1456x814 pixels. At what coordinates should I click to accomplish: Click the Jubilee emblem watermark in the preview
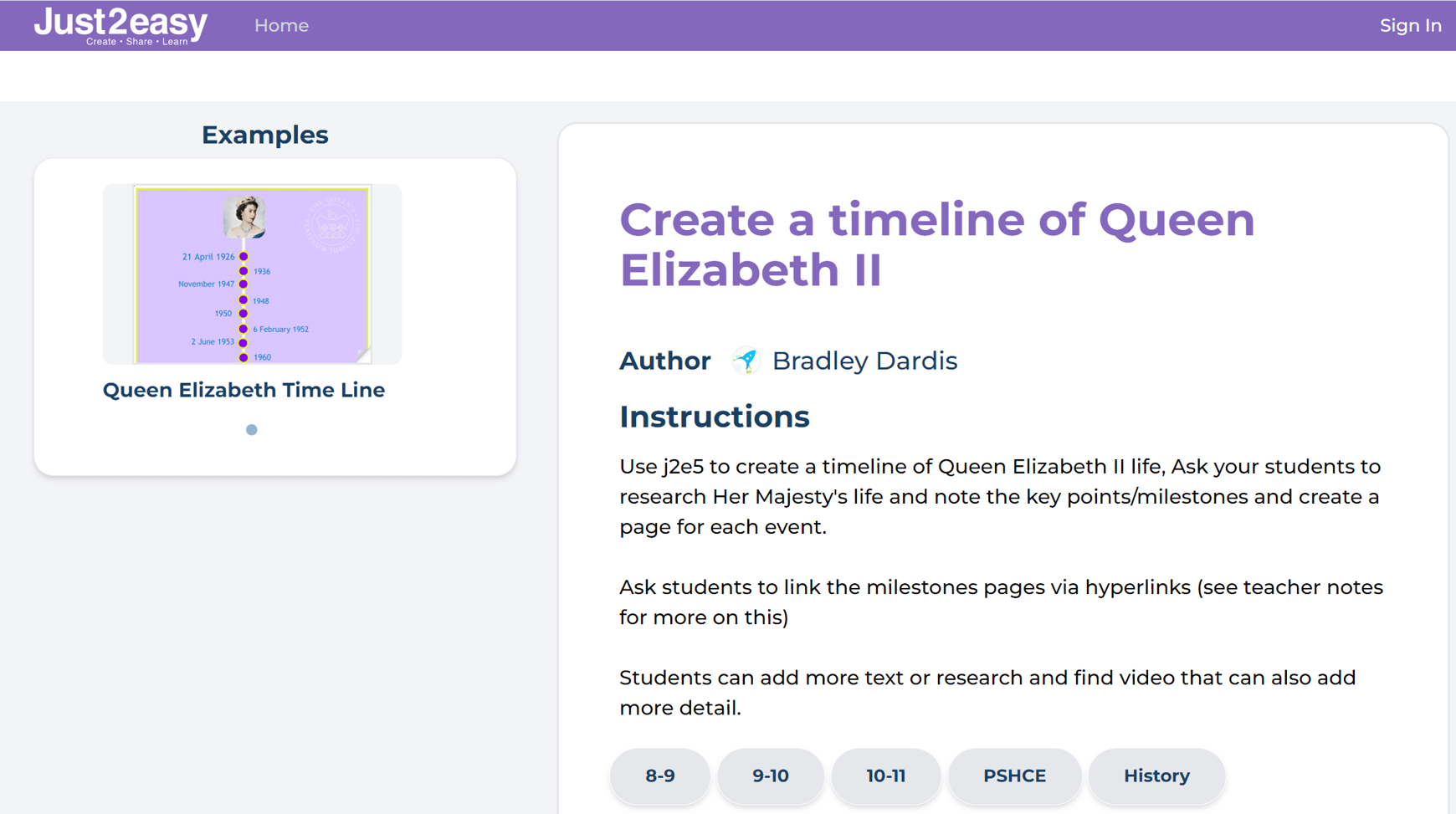(x=333, y=224)
